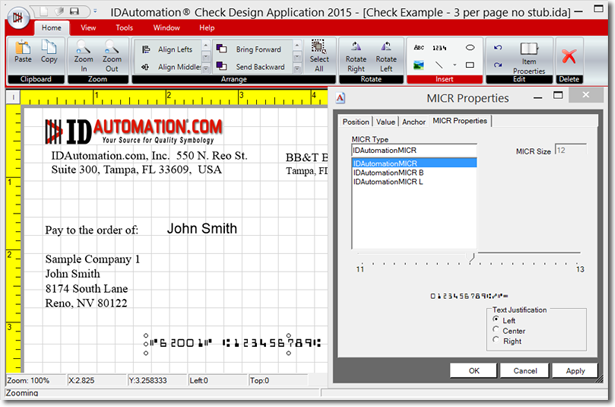615x407 pixels.
Task: Select IDAutomationMICR L in the list
Action: (414, 182)
